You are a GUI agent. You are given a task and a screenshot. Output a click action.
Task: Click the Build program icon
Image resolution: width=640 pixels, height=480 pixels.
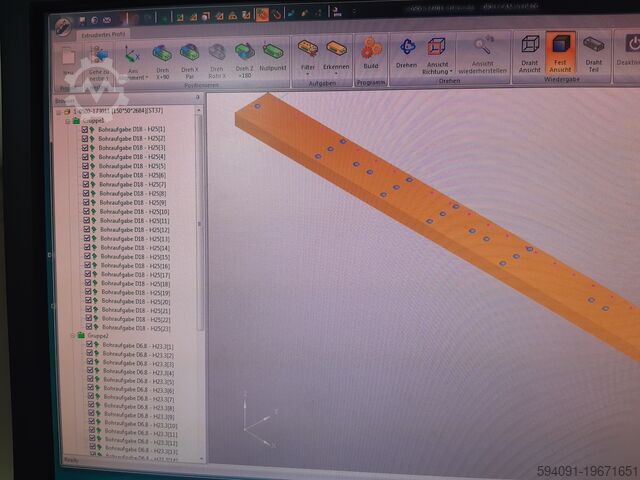click(x=371, y=50)
